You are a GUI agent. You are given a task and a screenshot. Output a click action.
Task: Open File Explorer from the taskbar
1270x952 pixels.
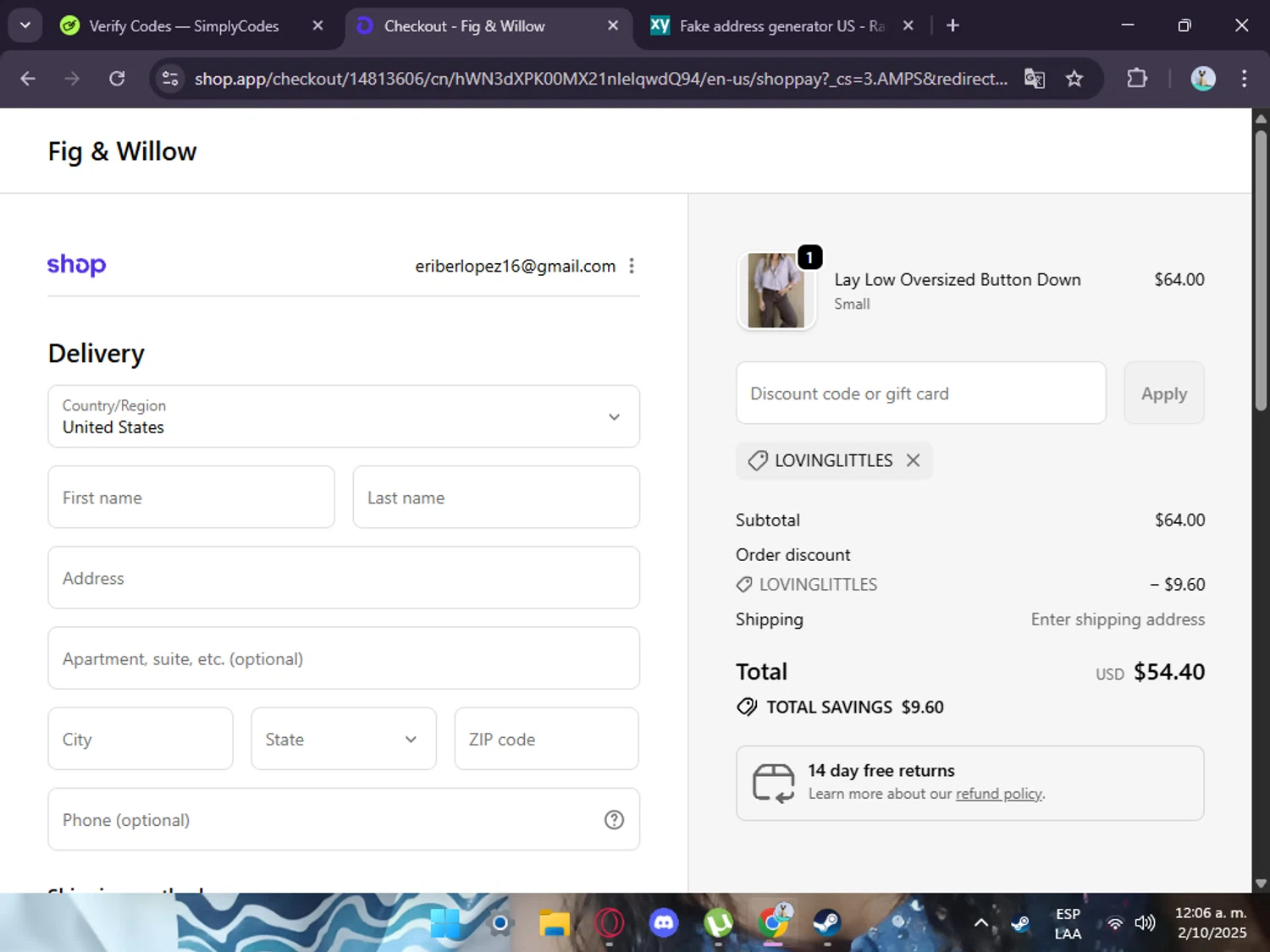555,923
